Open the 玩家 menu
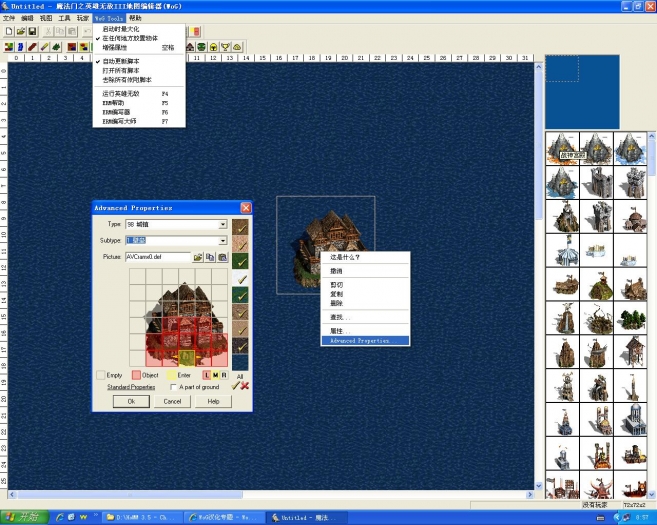This screenshot has height=525, width=657. point(83,18)
